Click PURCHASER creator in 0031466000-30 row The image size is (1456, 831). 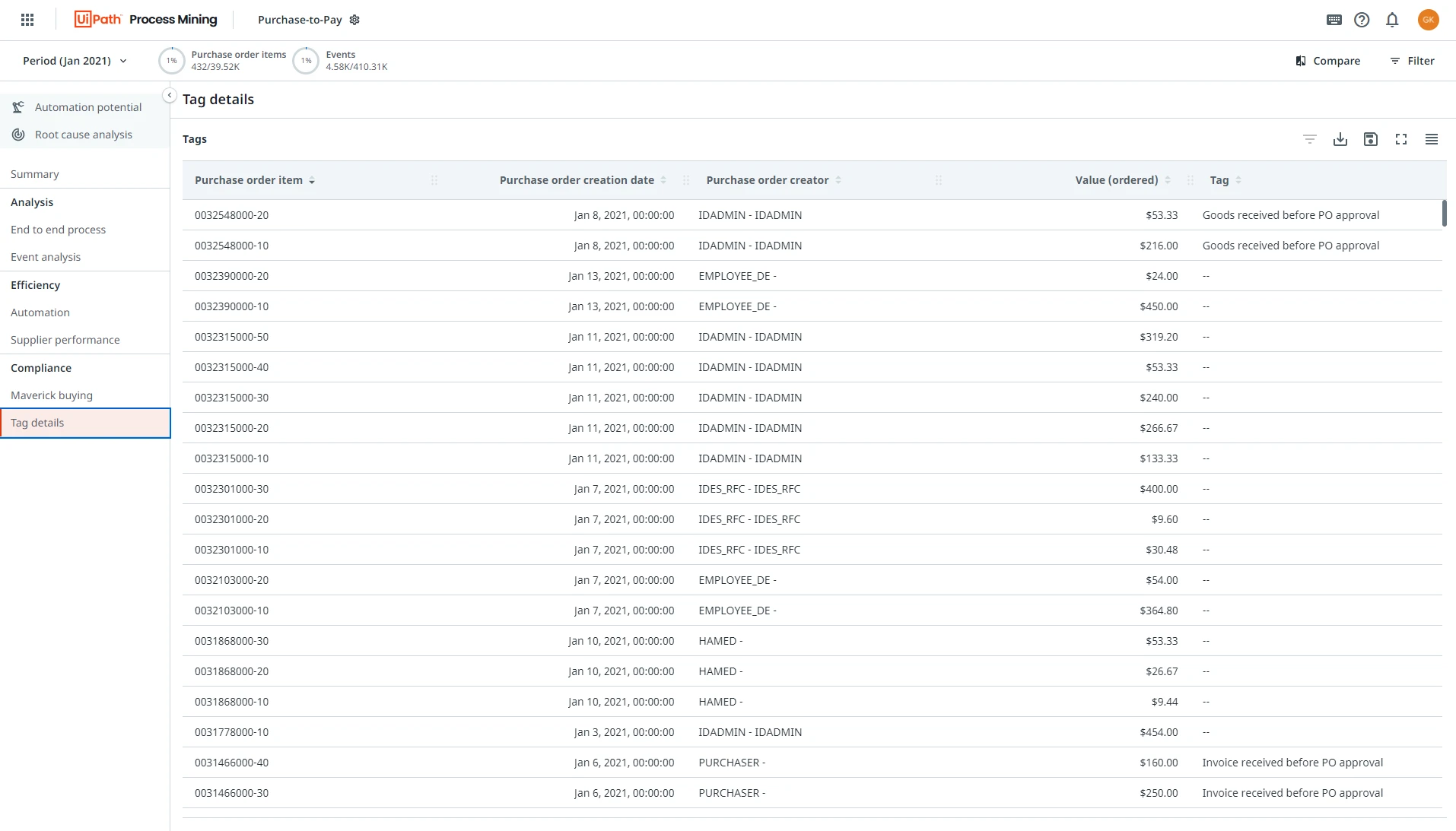click(732, 793)
